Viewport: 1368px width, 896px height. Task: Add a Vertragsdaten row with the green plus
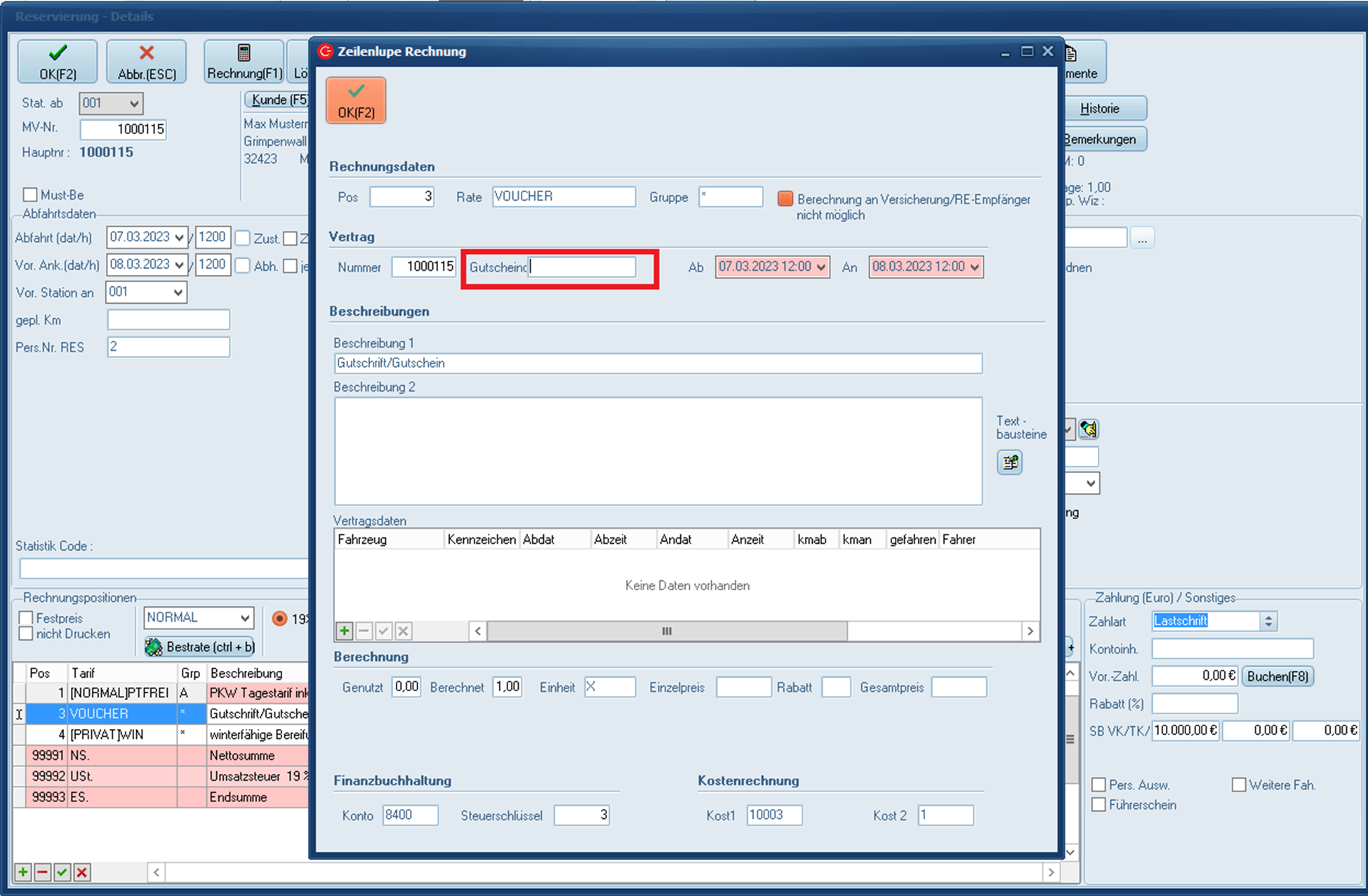click(344, 631)
